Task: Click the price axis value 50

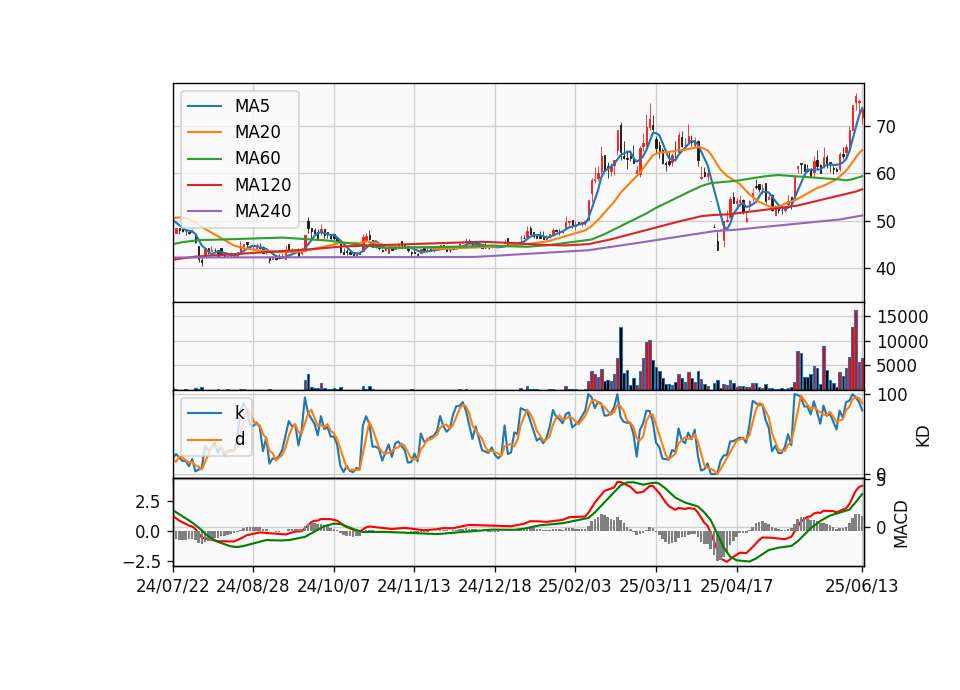Action: pos(886,222)
